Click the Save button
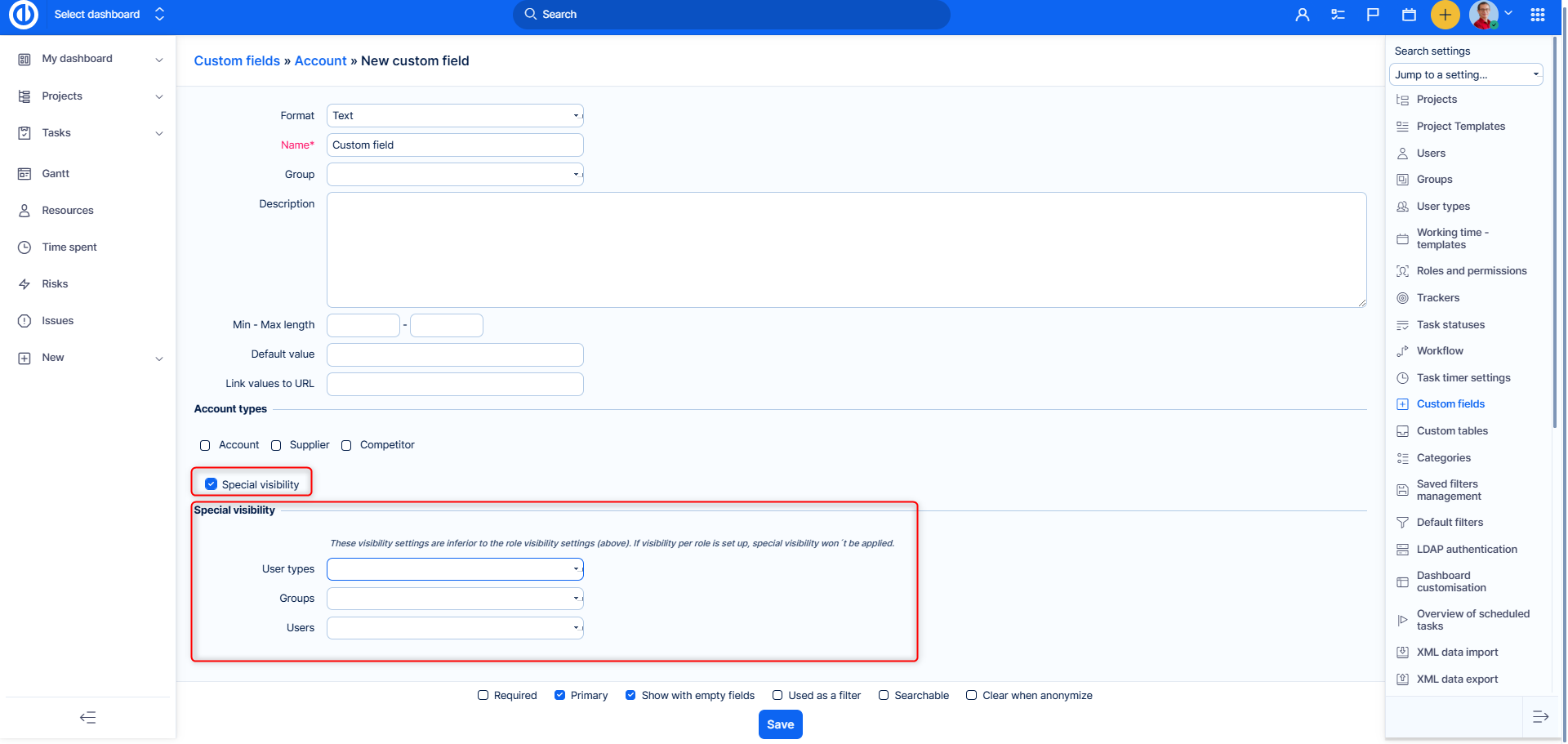This screenshot has width=1568, height=744. point(780,724)
